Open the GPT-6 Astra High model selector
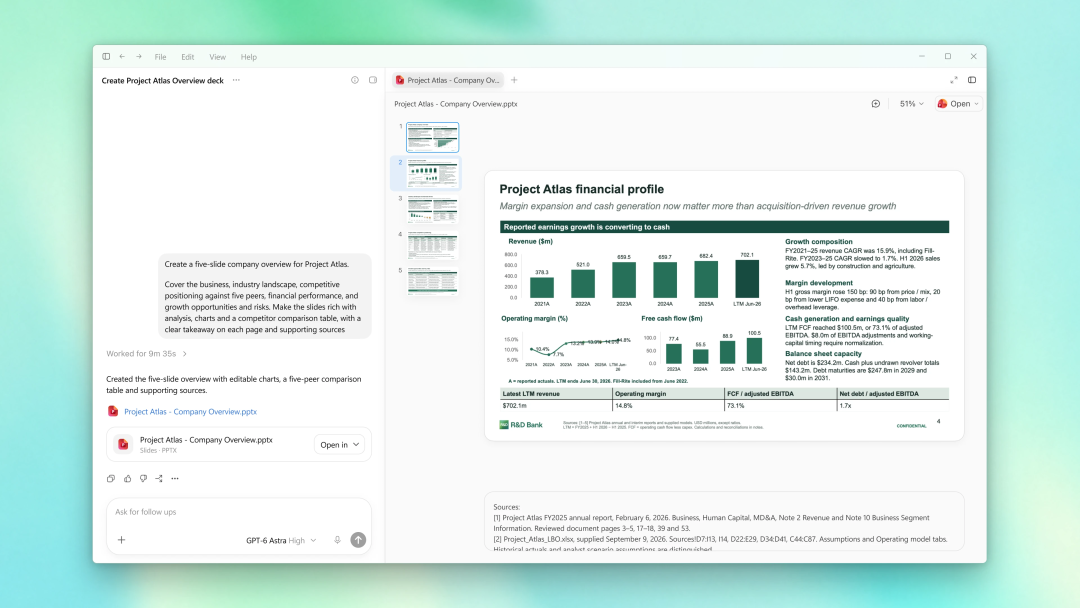The width and height of the screenshot is (1080, 608). 281,541
